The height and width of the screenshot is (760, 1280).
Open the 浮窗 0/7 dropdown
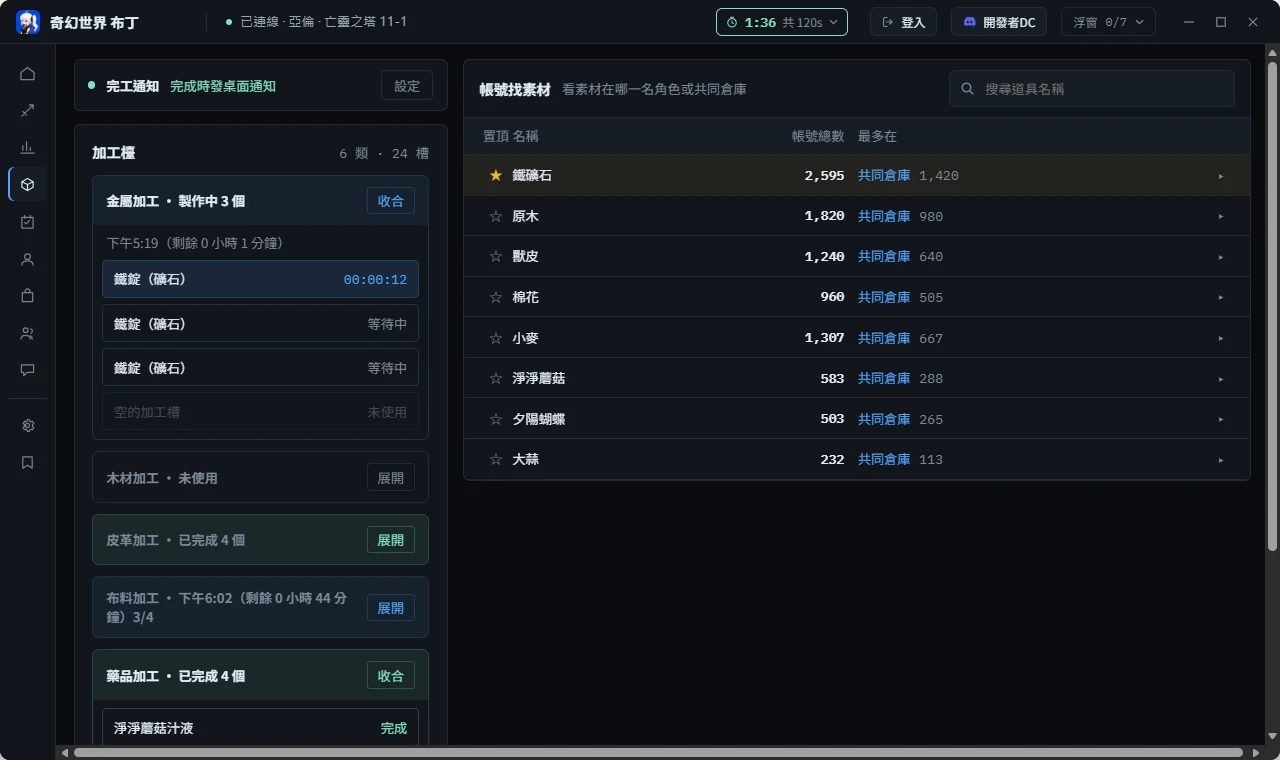[1108, 22]
